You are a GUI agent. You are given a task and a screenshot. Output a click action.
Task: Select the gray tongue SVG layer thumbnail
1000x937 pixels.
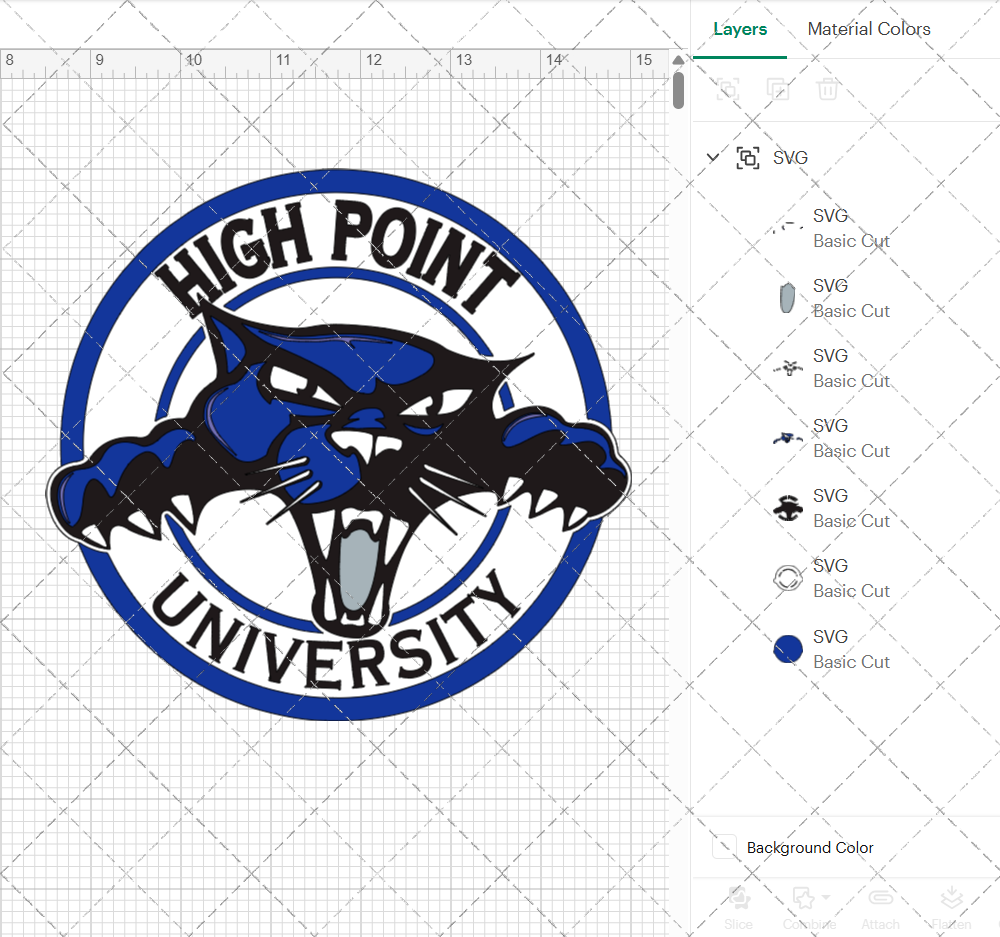tap(788, 298)
